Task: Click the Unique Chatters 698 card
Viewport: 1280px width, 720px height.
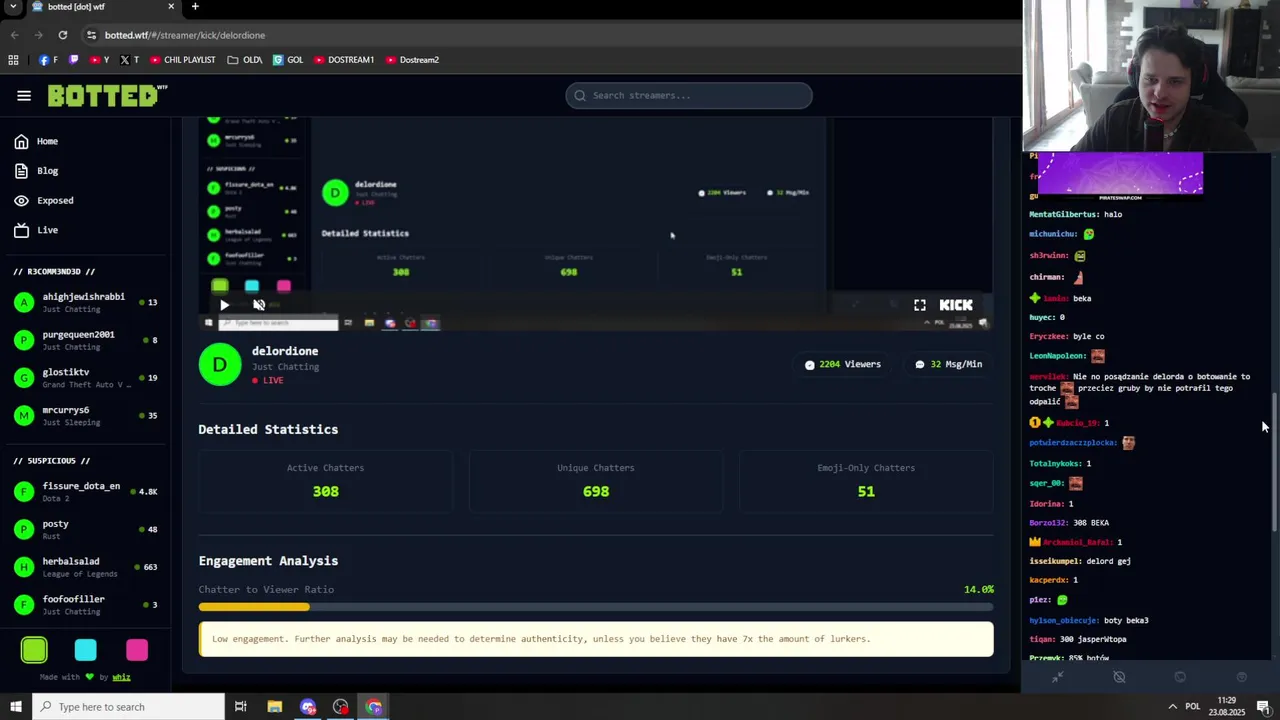Action: (596, 481)
